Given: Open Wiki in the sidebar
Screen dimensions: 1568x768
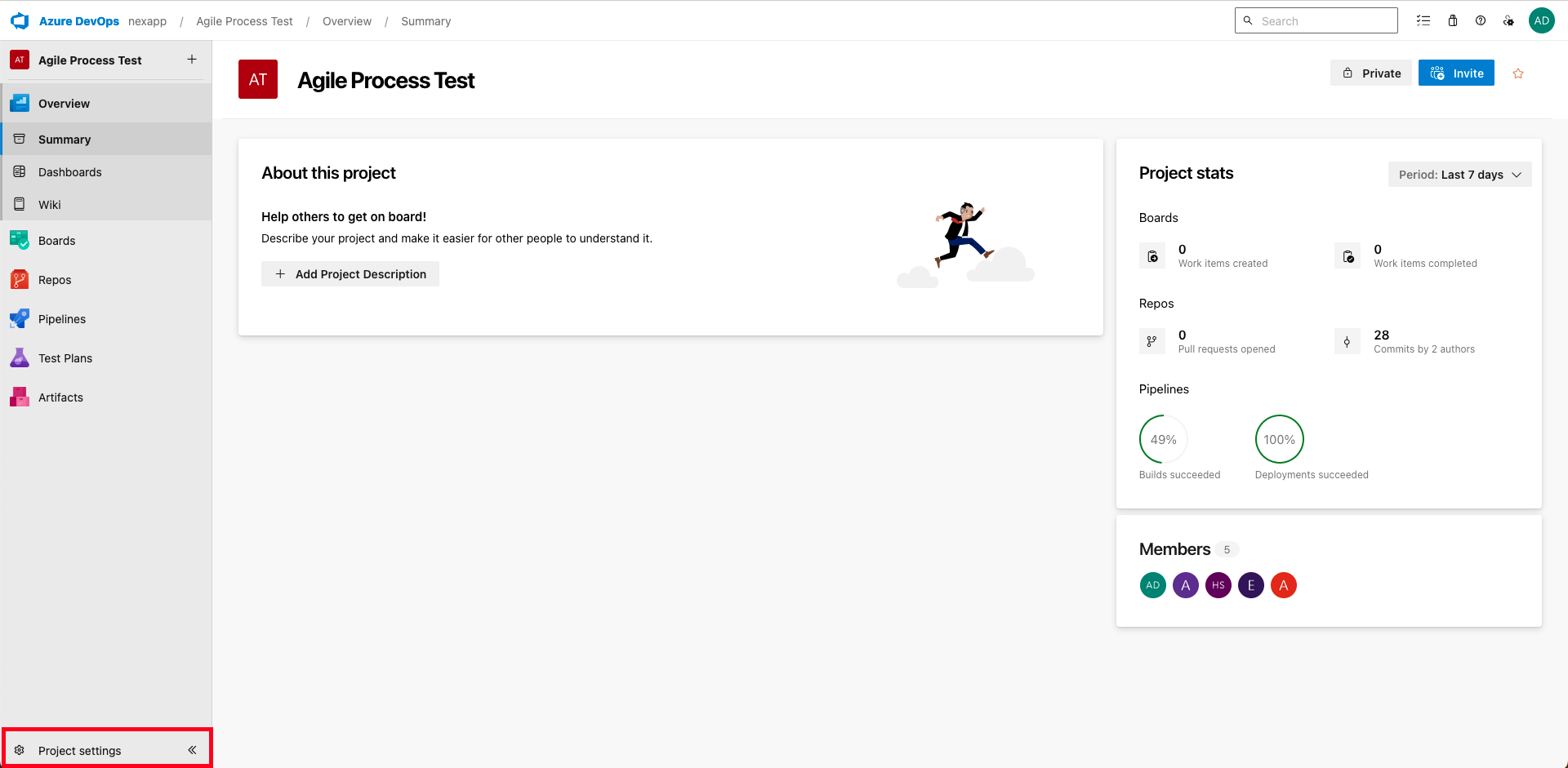Looking at the screenshot, I should 106,205.
